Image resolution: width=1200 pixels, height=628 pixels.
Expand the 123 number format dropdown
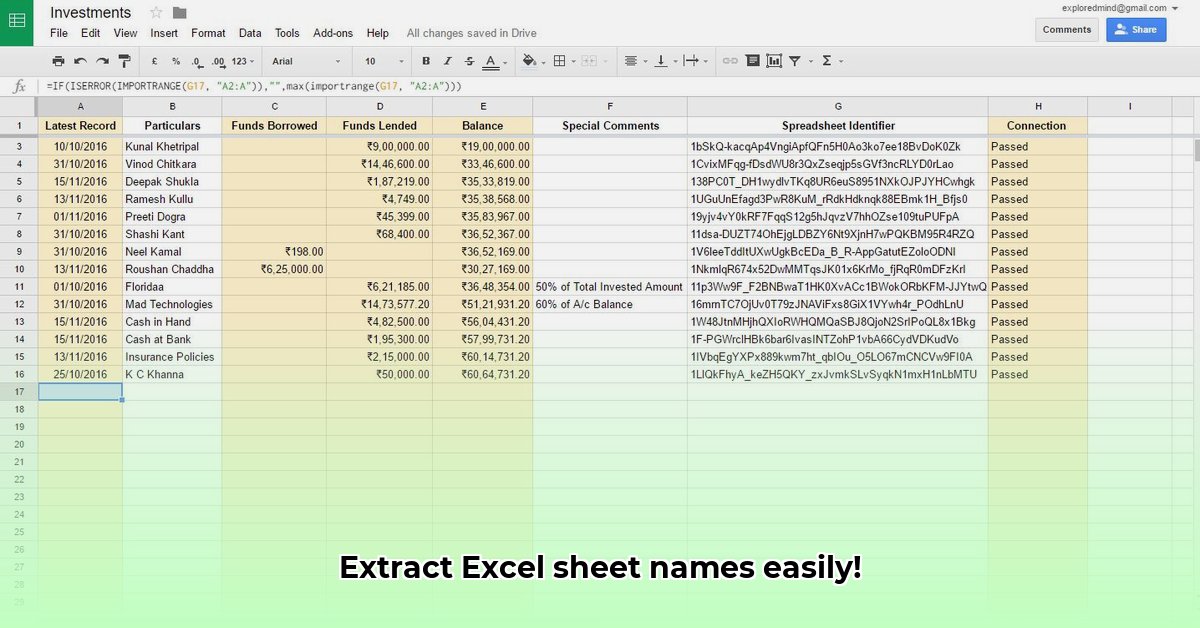(x=243, y=61)
